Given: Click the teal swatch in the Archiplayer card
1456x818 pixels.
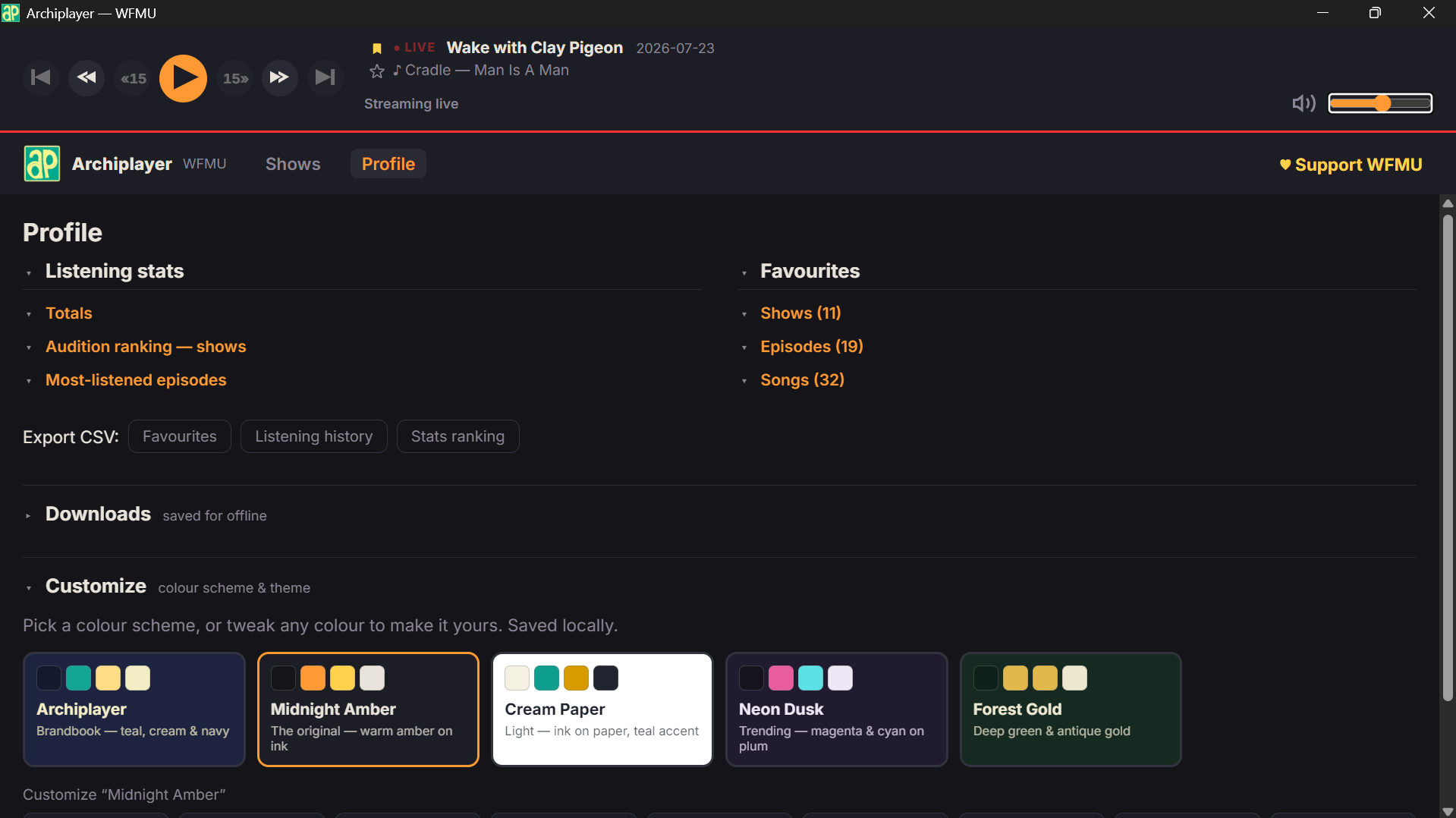Looking at the screenshot, I should tap(78, 678).
